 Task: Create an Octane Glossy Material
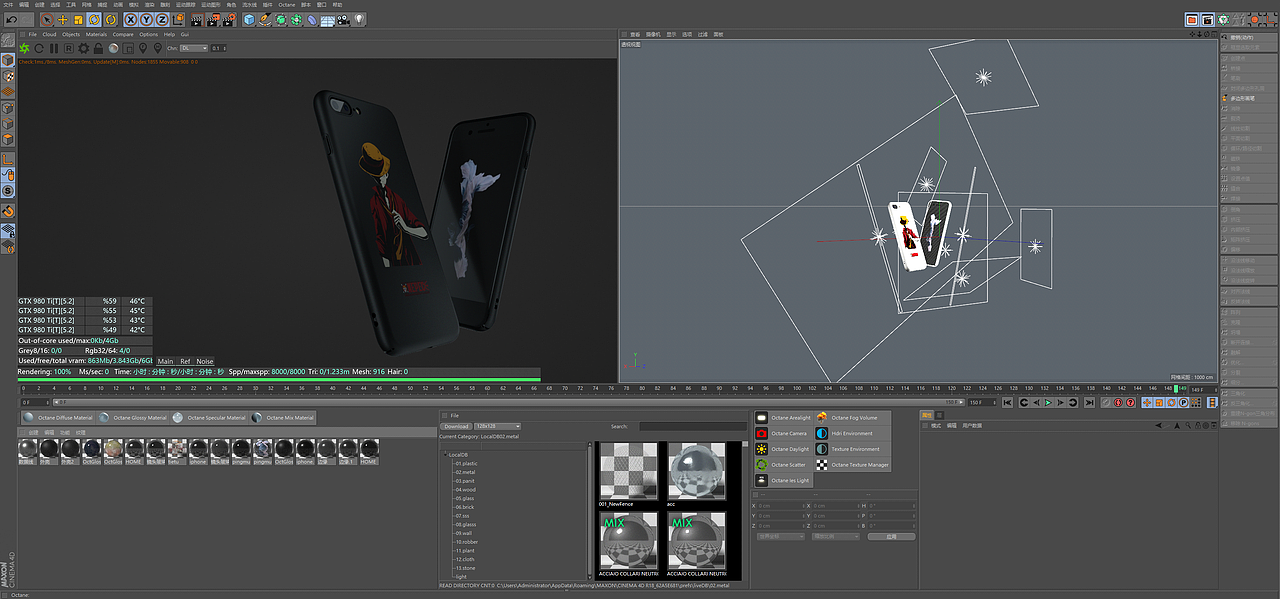click(133, 417)
